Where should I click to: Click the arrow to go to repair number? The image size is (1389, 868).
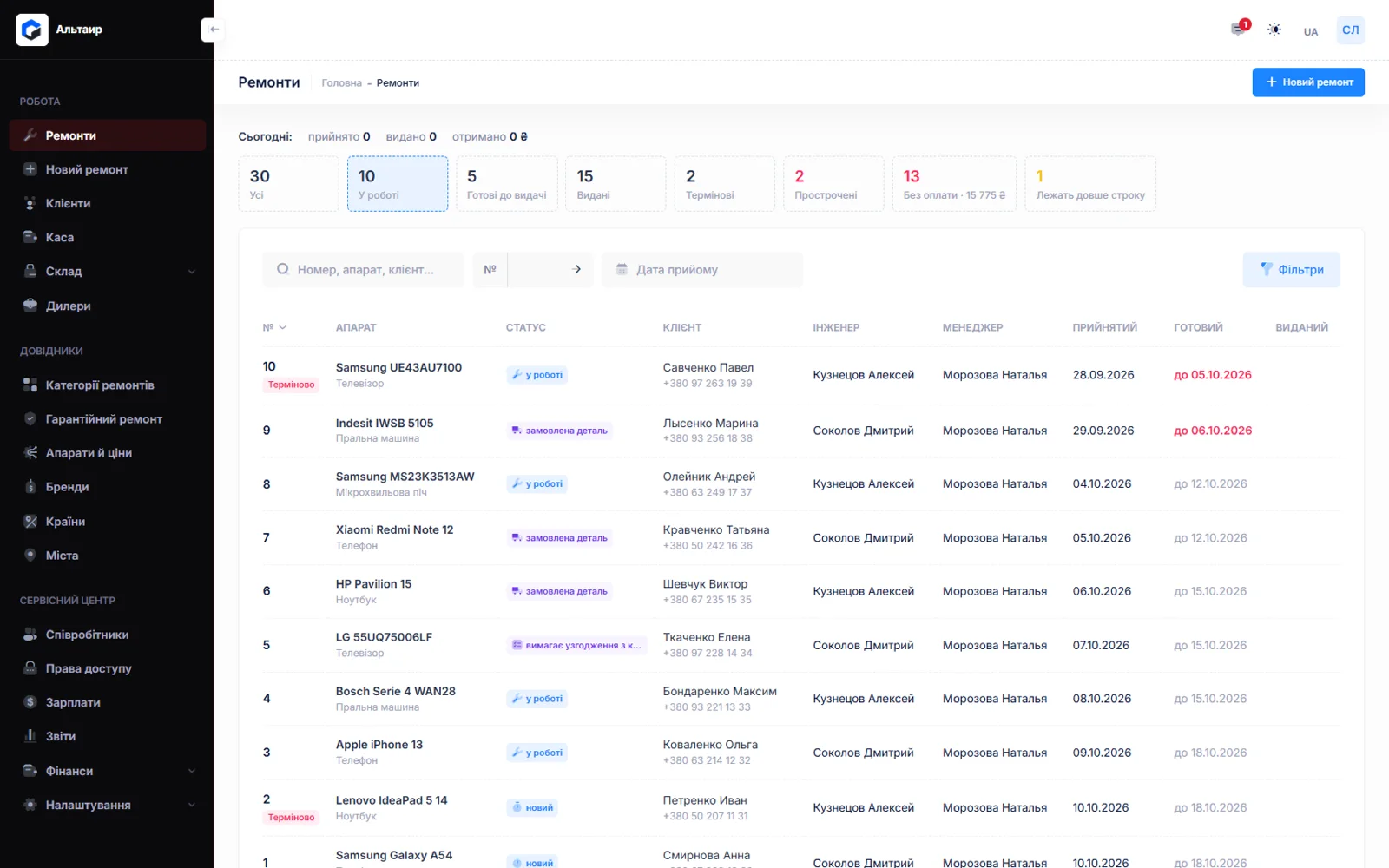click(577, 270)
